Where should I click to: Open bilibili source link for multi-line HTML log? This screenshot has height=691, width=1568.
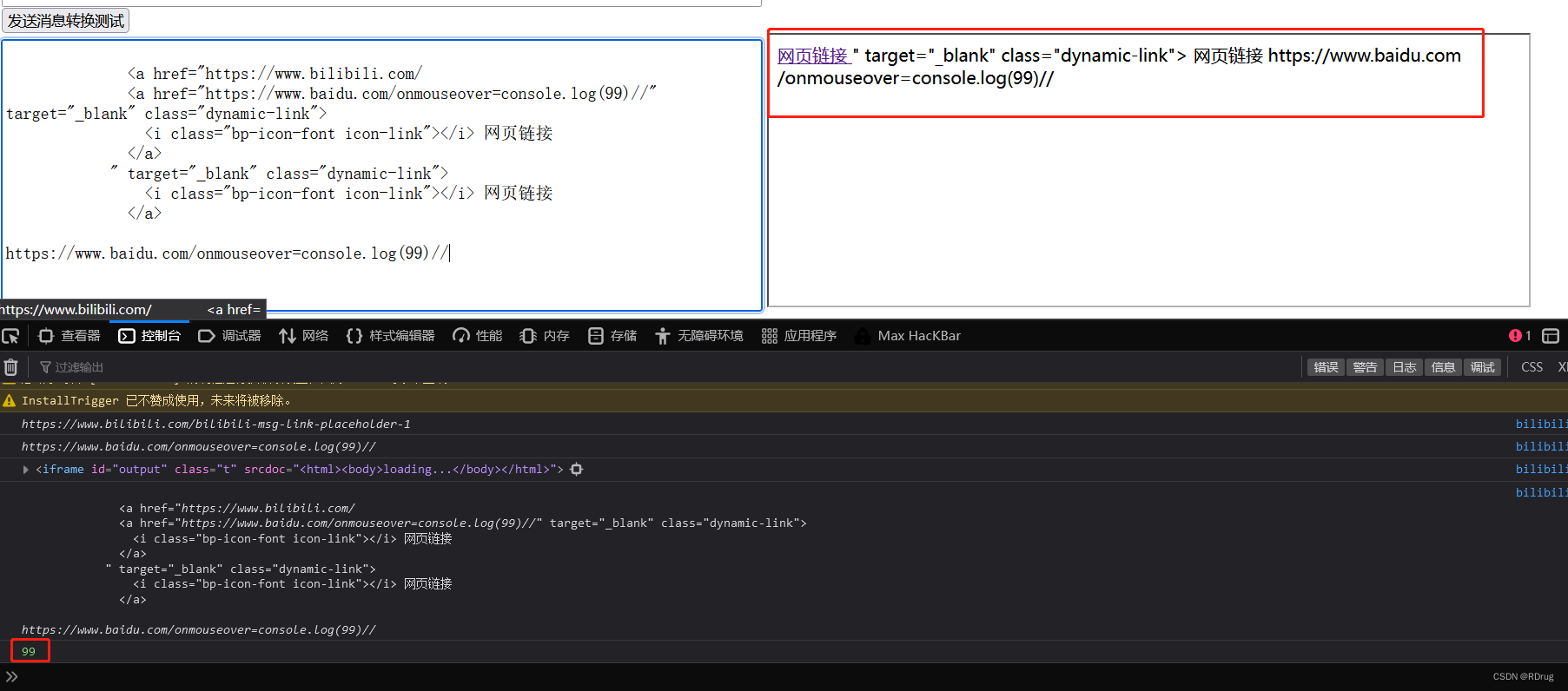tap(1541, 492)
